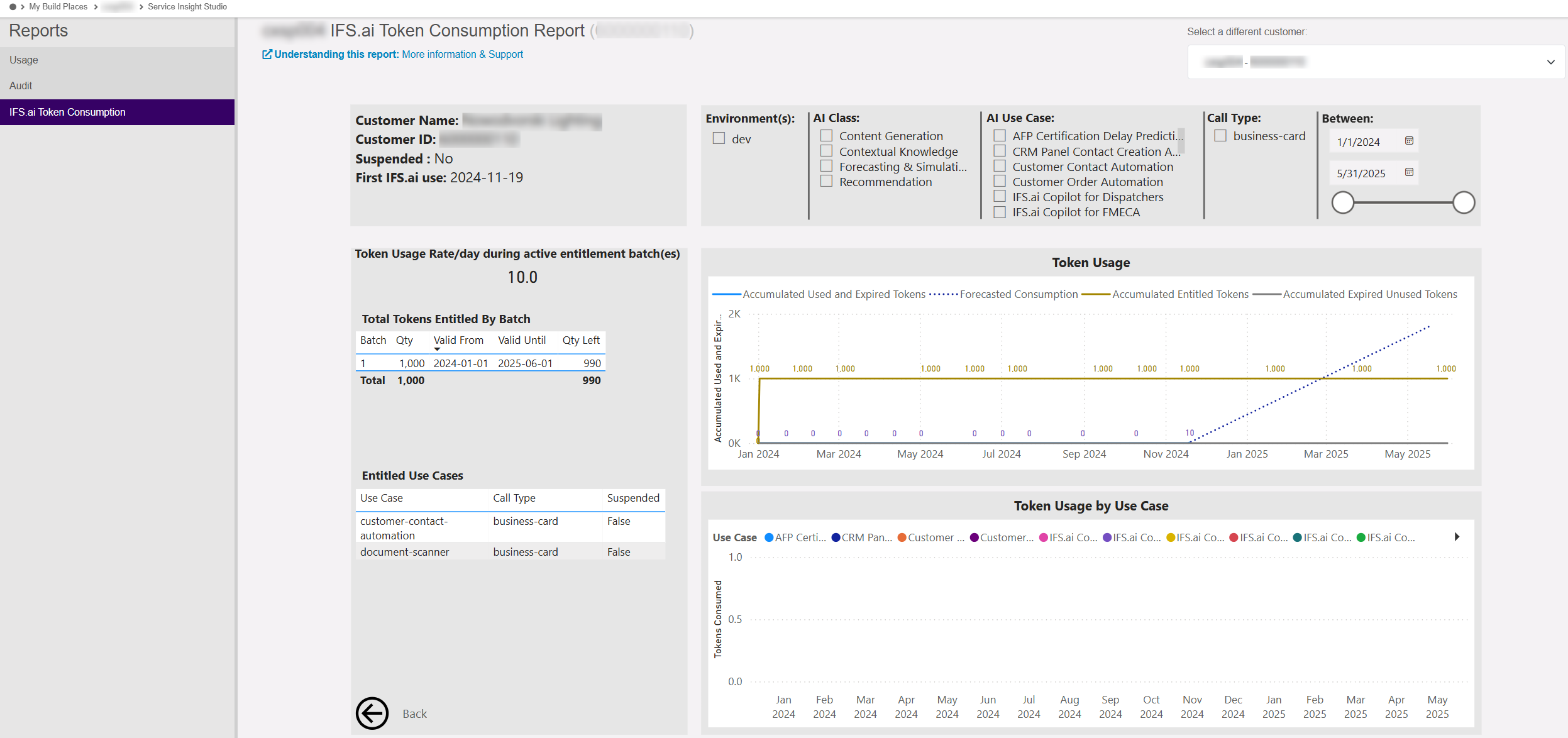
Task: Click the 2025-06-01 valid until cell
Action: 525,363
